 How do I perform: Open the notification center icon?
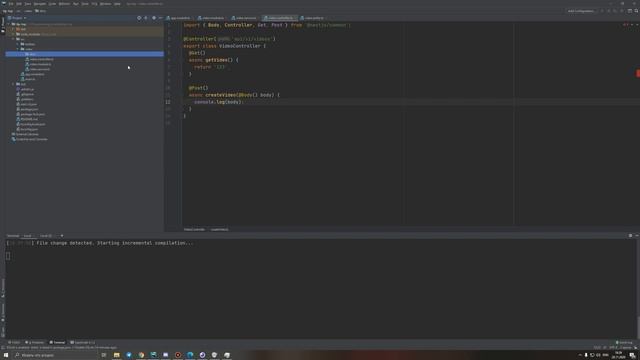[x=632, y=355]
